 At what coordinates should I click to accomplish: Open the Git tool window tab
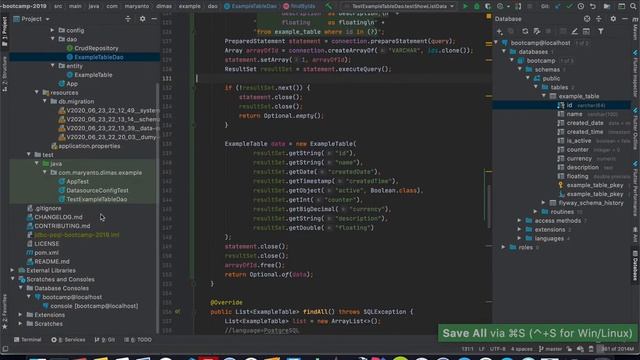click(105, 340)
